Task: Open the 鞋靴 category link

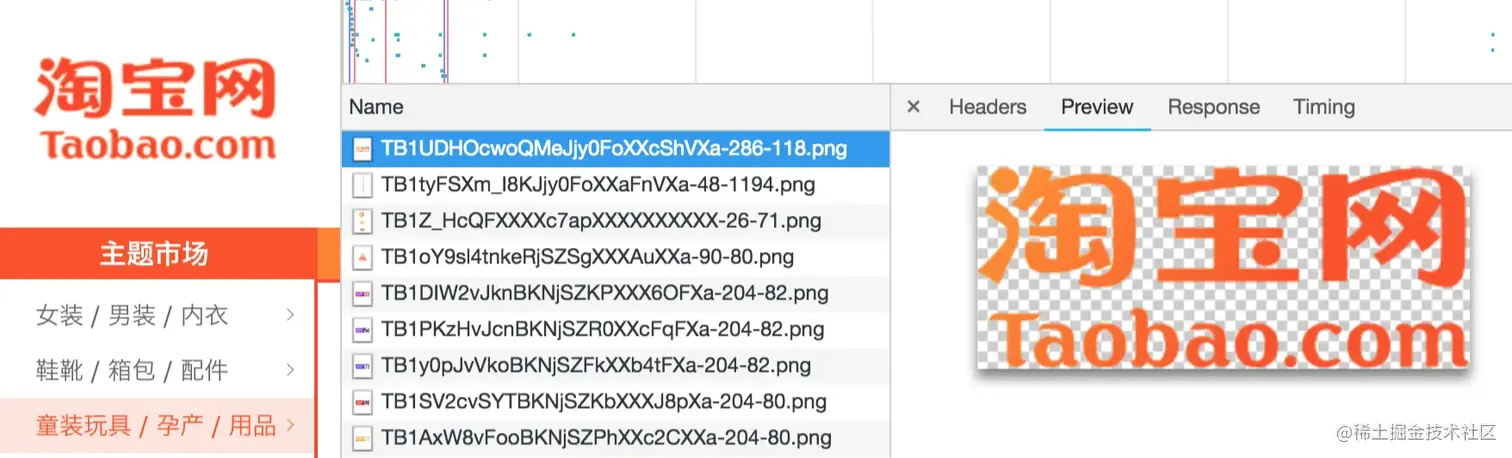Action: 59,371
